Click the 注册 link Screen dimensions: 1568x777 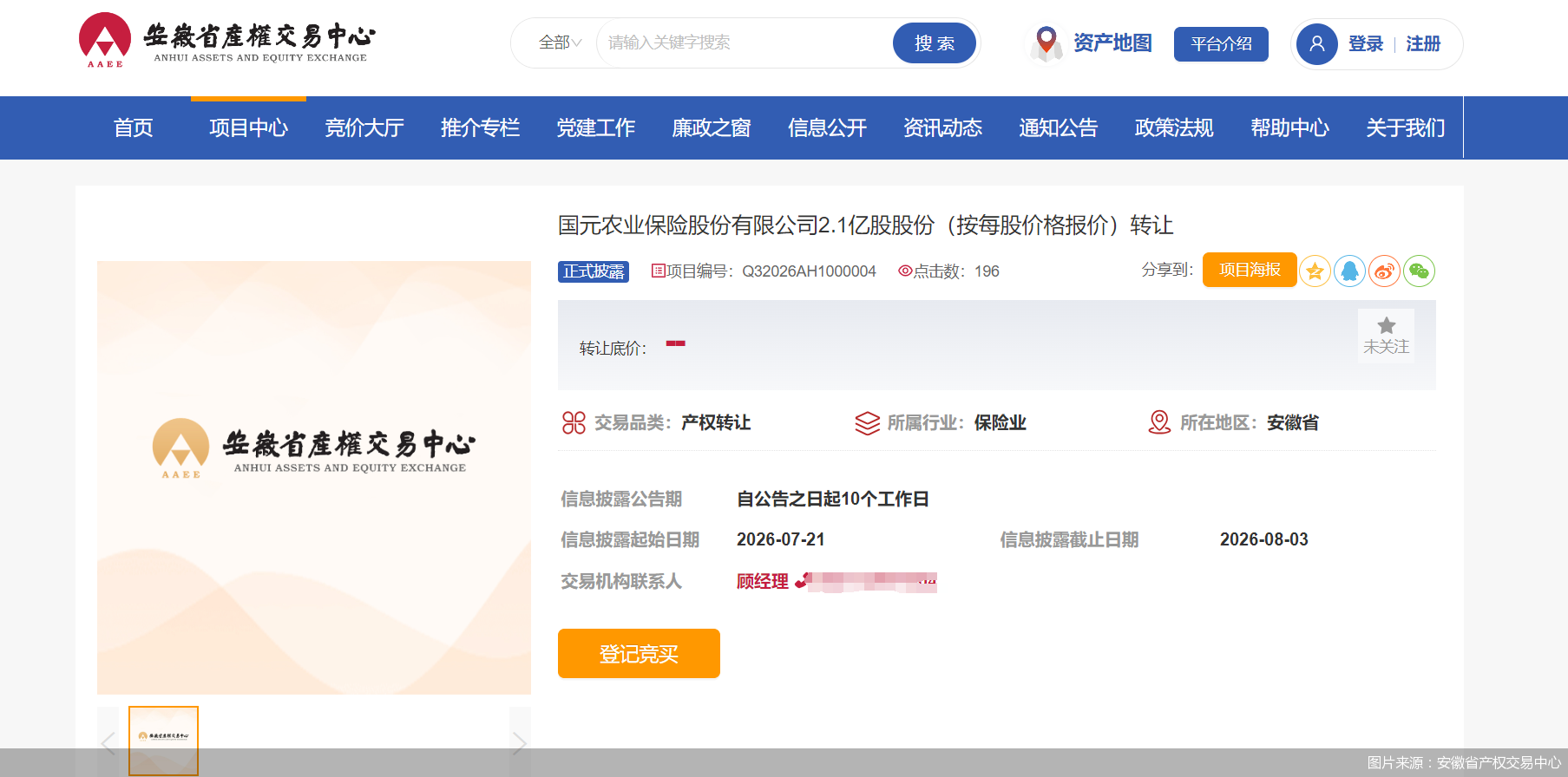pyautogui.click(x=1423, y=43)
